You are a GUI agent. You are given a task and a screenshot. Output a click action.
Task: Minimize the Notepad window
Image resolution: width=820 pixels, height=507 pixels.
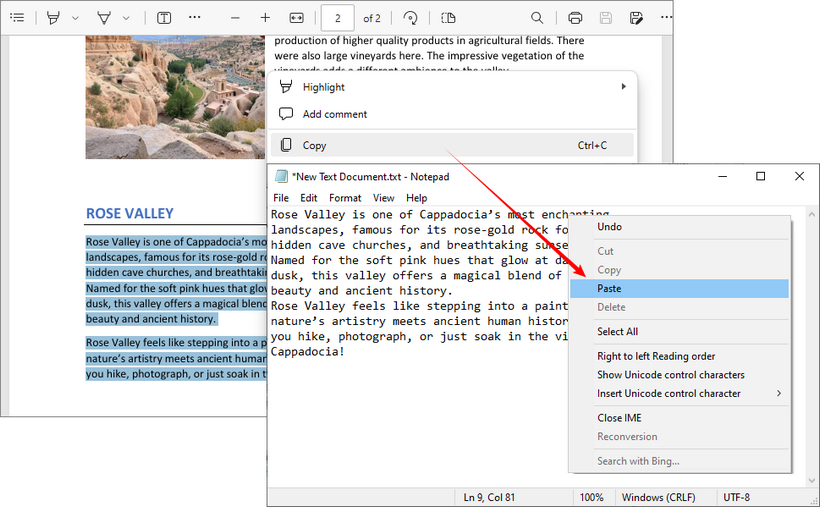pos(723,176)
